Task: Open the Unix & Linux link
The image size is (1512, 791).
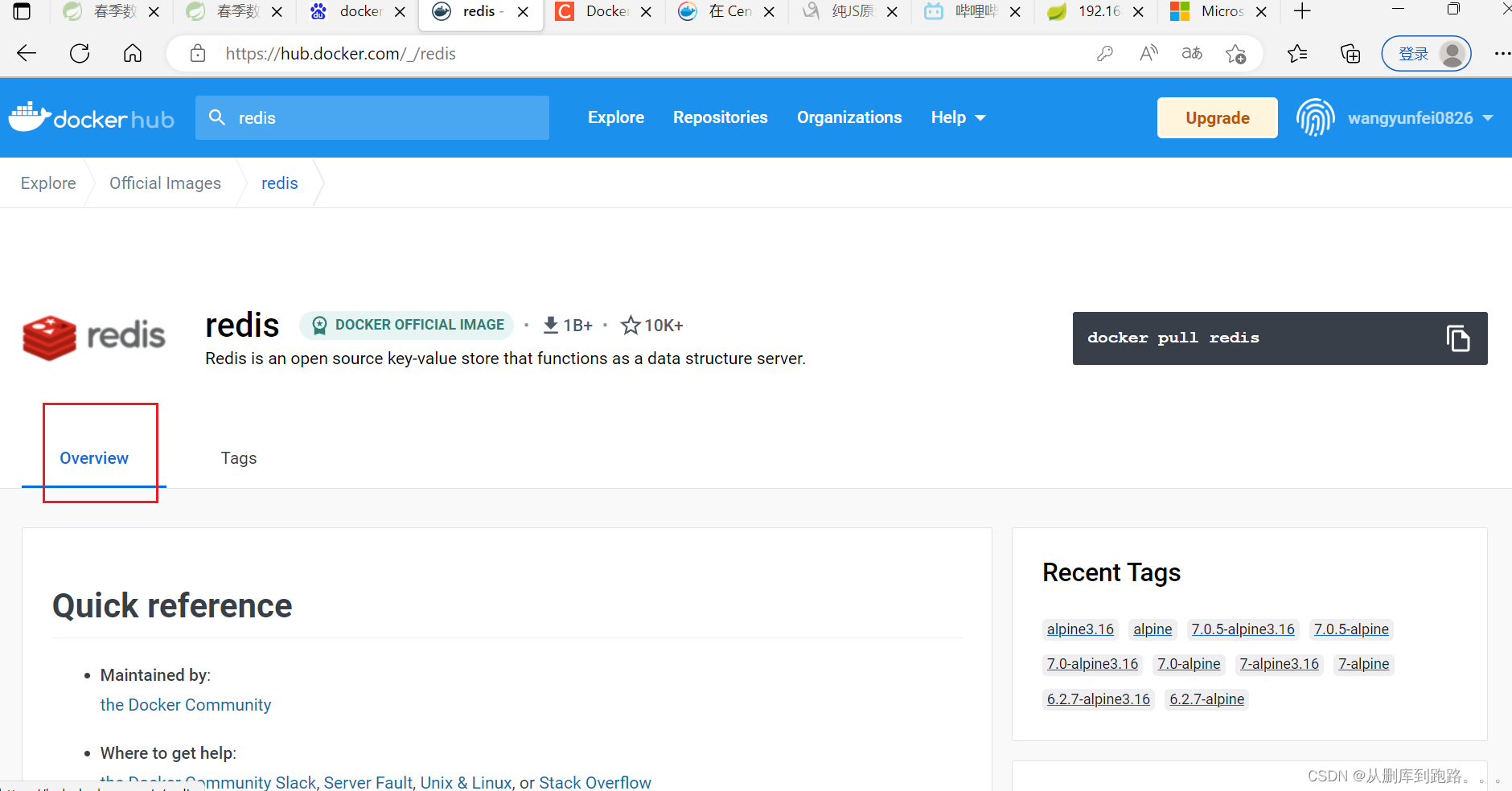Action: pos(466,782)
